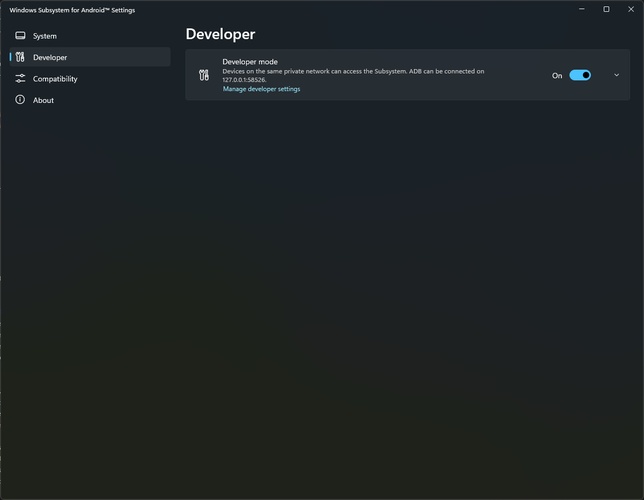Screen dimensions: 644x500
Task: Click the tools icon beside Developer mode
Action: coord(204,75)
